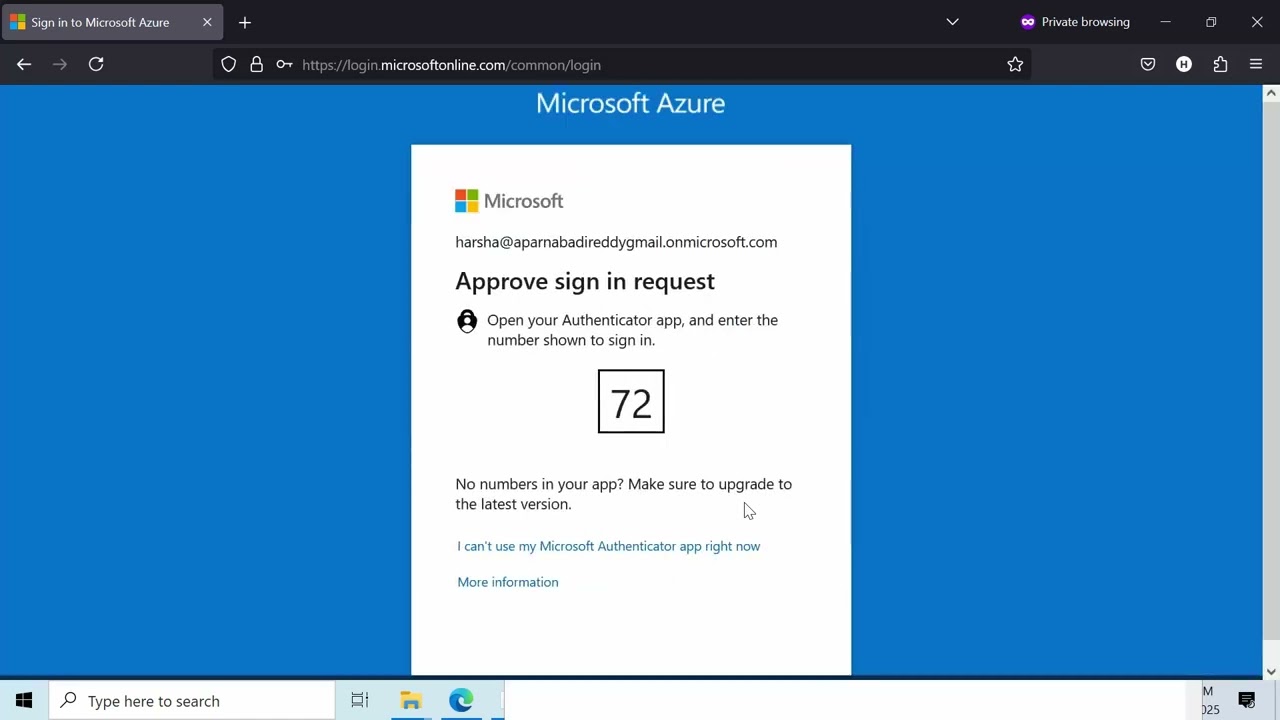The height and width of the screenshot is (720, 1280).
Task: Click the account email address text
Action: (616, 242)
